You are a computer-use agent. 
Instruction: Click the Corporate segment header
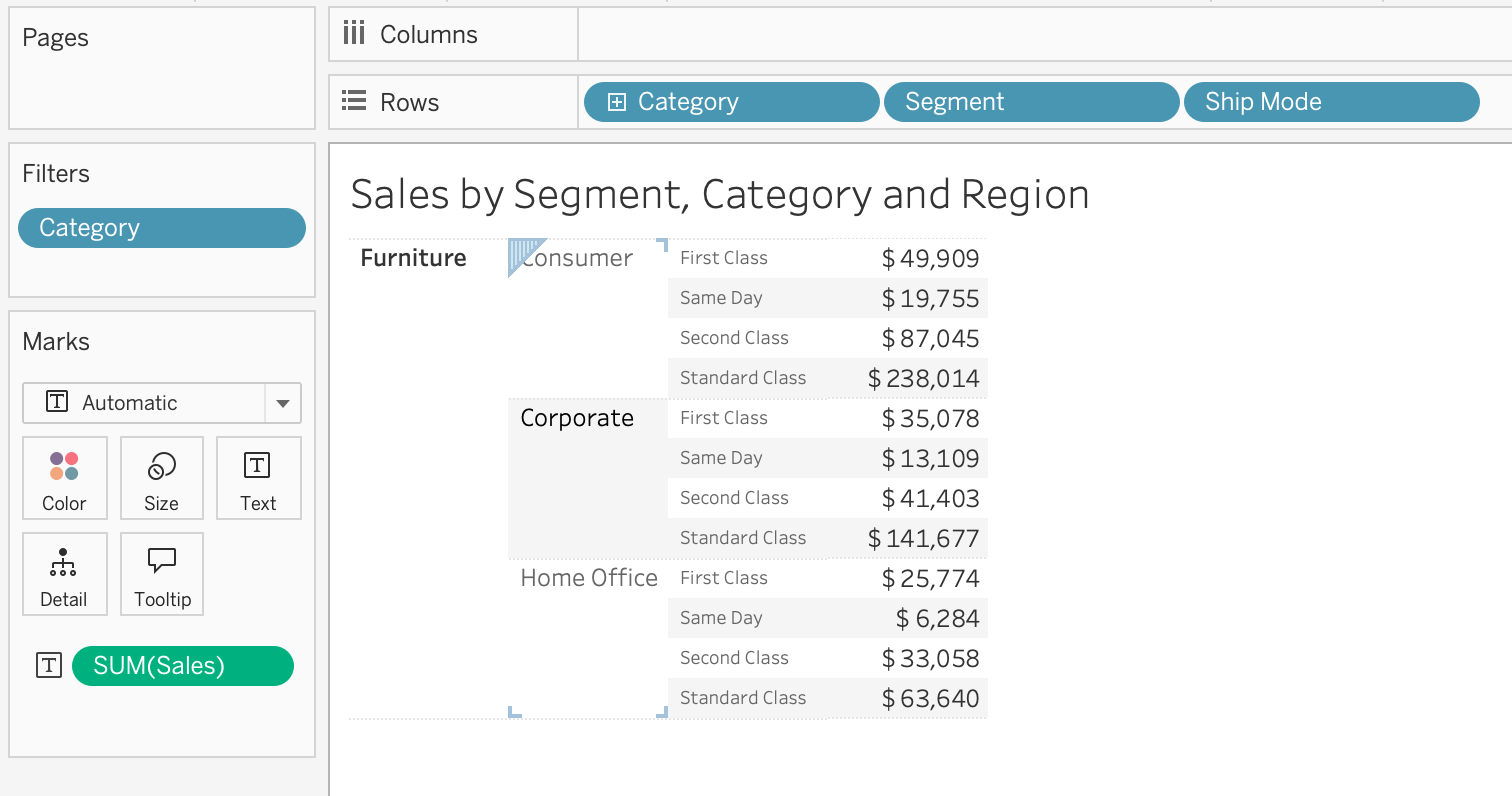[x=577, y=418]
